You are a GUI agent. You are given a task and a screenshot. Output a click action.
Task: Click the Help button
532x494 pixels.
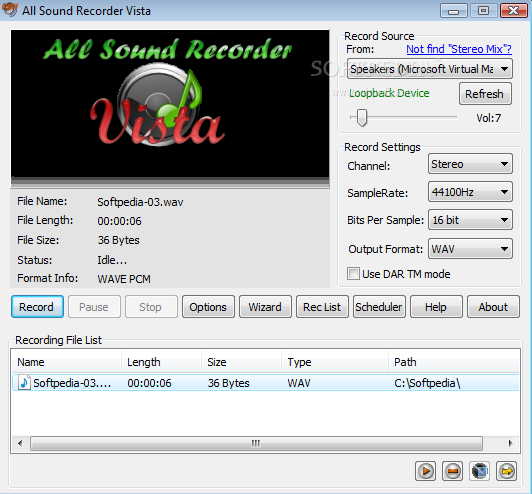(x=436, y=307)
